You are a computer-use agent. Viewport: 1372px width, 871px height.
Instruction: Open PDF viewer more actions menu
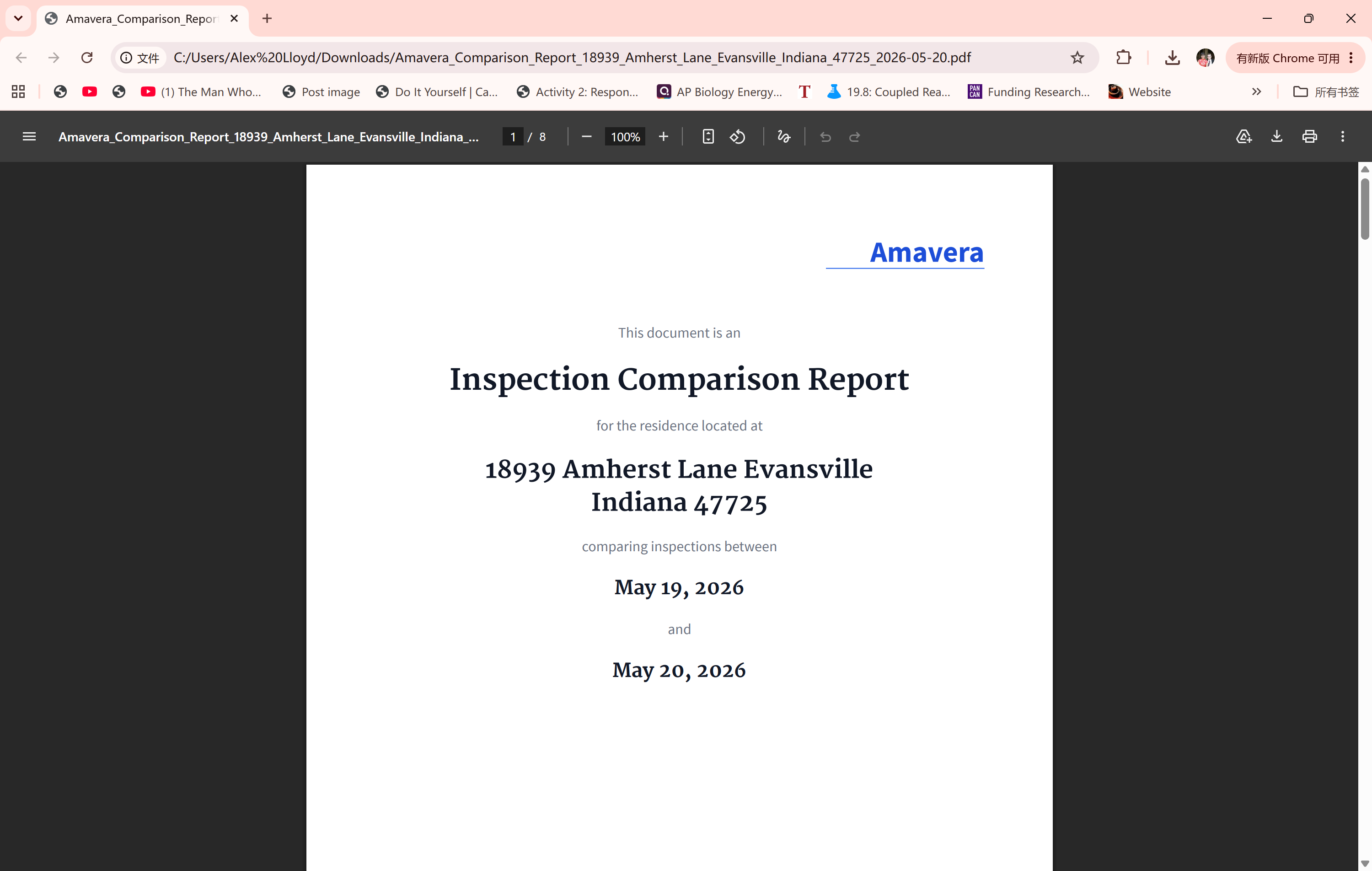1342,137
